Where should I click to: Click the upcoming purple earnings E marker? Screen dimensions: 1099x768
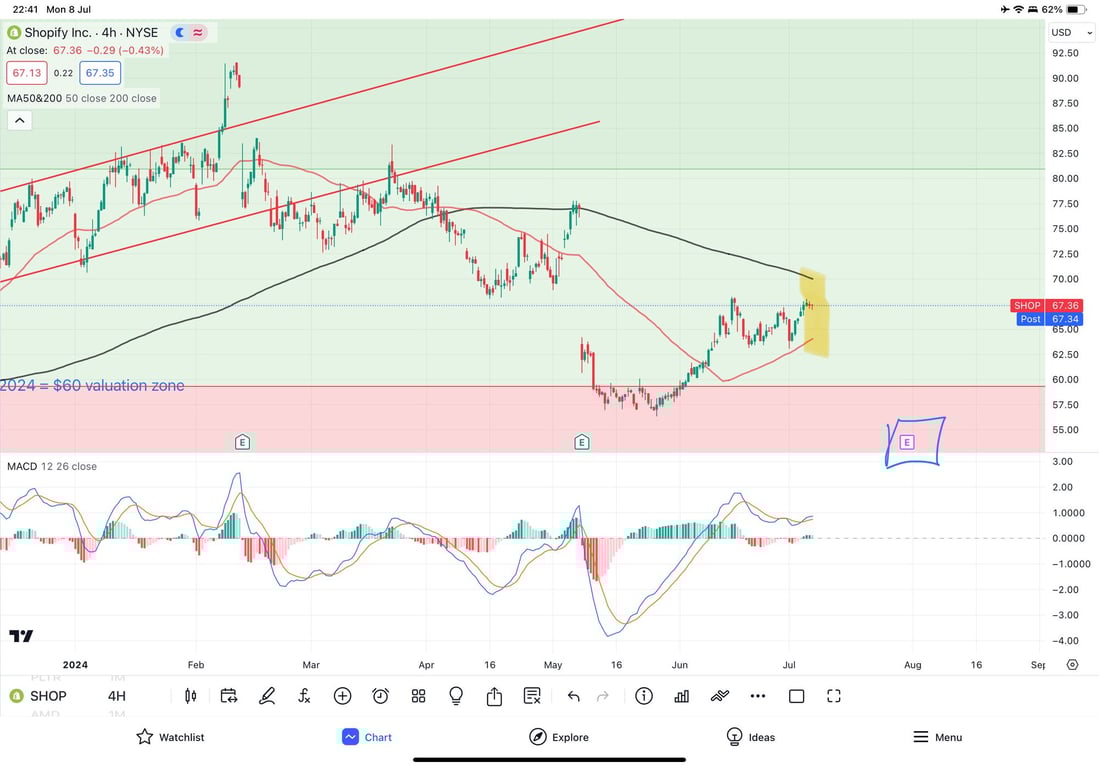coord(907,442)
